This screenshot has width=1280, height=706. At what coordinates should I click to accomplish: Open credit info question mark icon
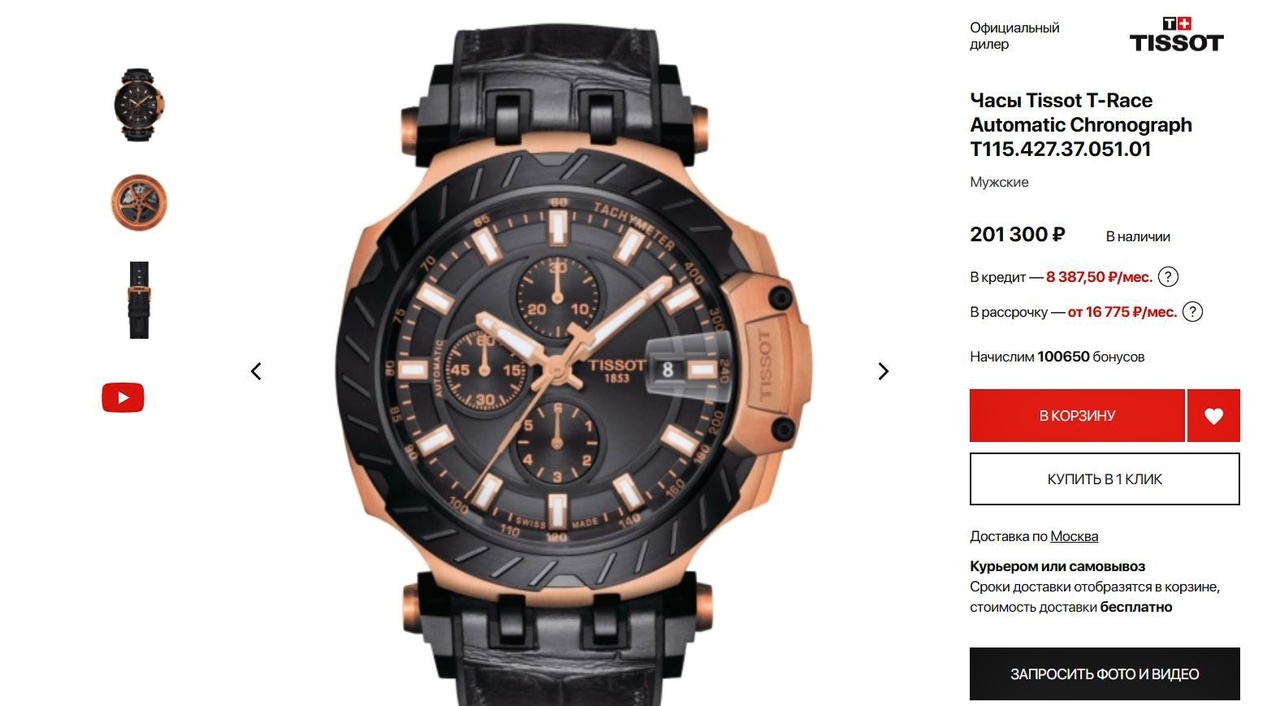coord(1168,277)
